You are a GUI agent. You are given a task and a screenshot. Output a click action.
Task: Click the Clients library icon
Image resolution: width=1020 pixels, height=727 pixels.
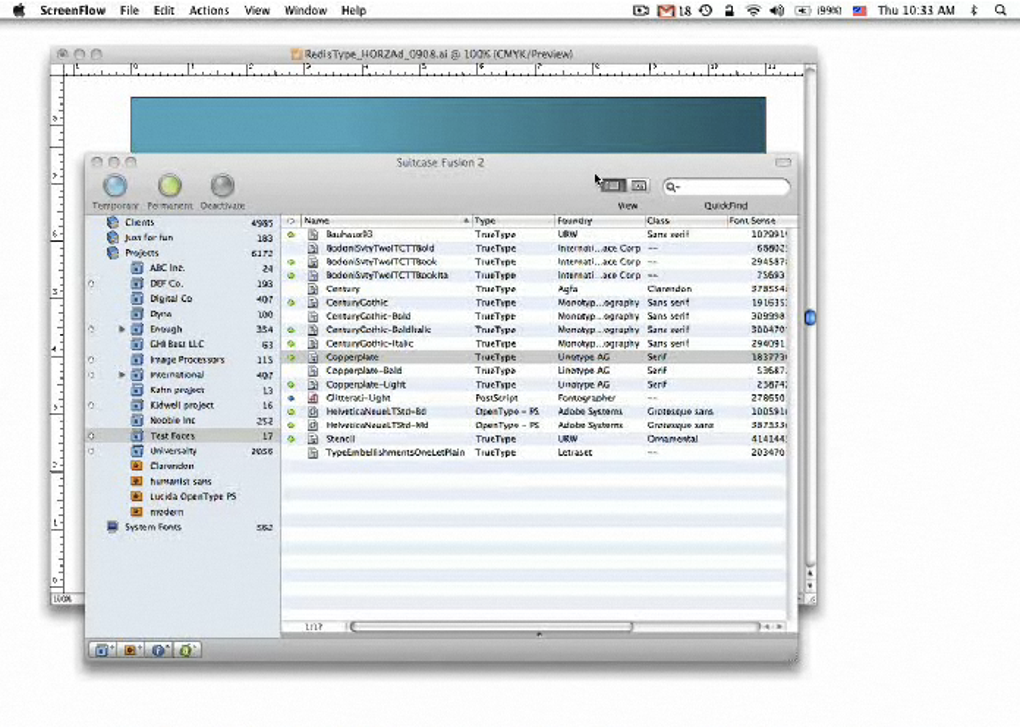(113, 222)
